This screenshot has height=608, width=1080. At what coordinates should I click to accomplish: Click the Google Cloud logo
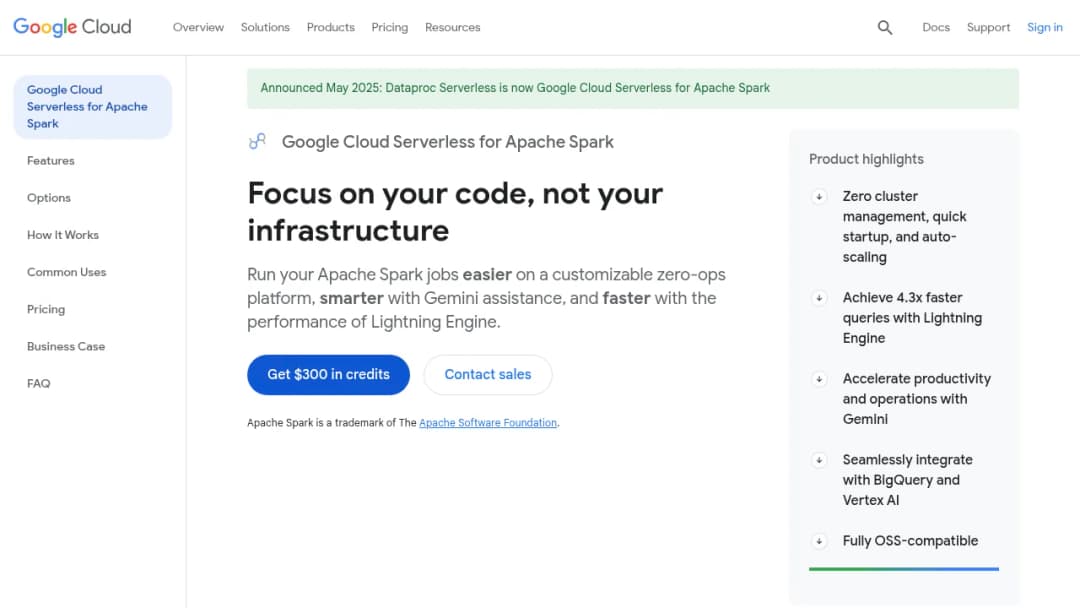point(72,27)
